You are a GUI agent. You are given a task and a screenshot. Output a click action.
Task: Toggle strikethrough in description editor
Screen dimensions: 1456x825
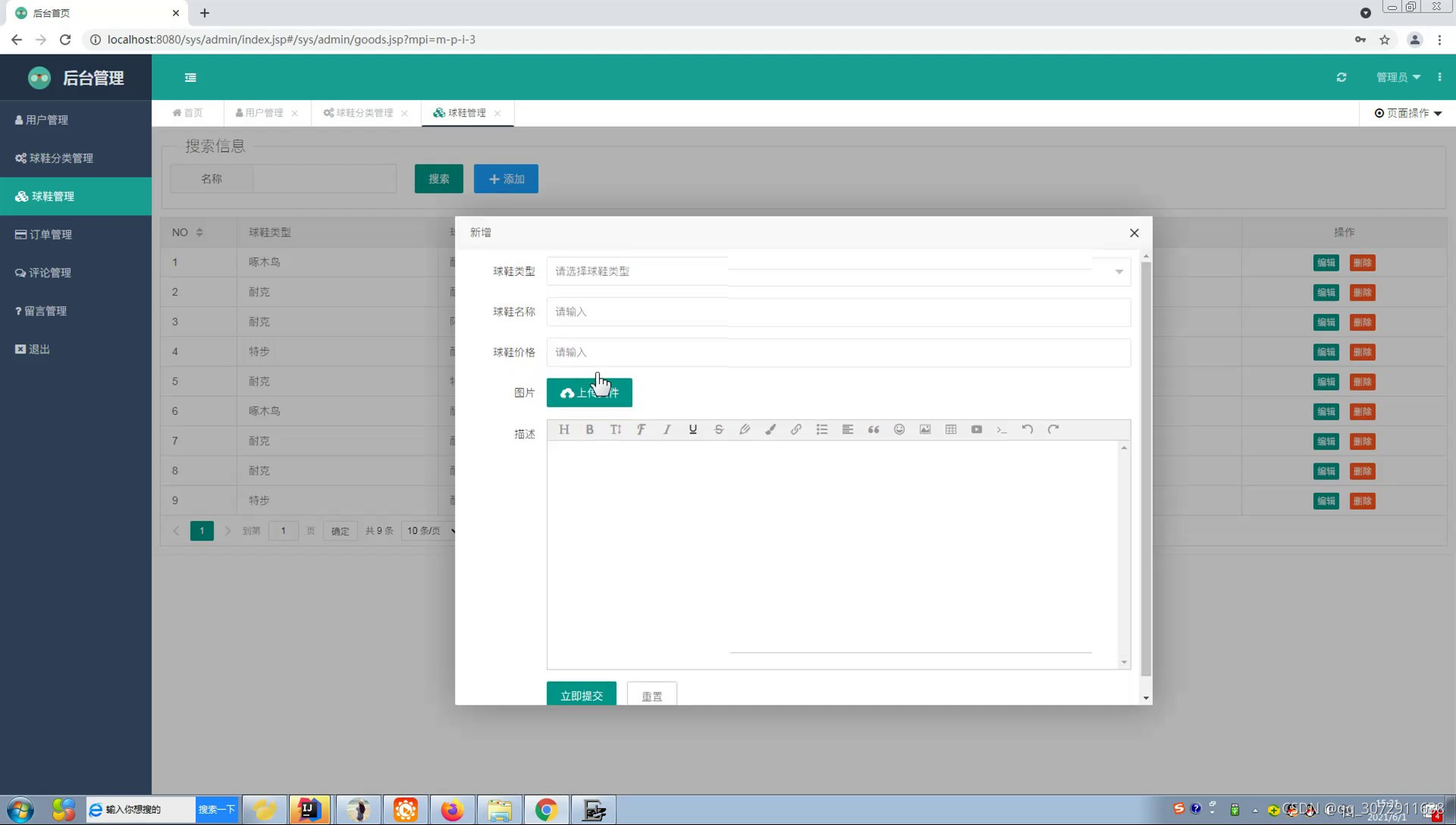(718, 429)
